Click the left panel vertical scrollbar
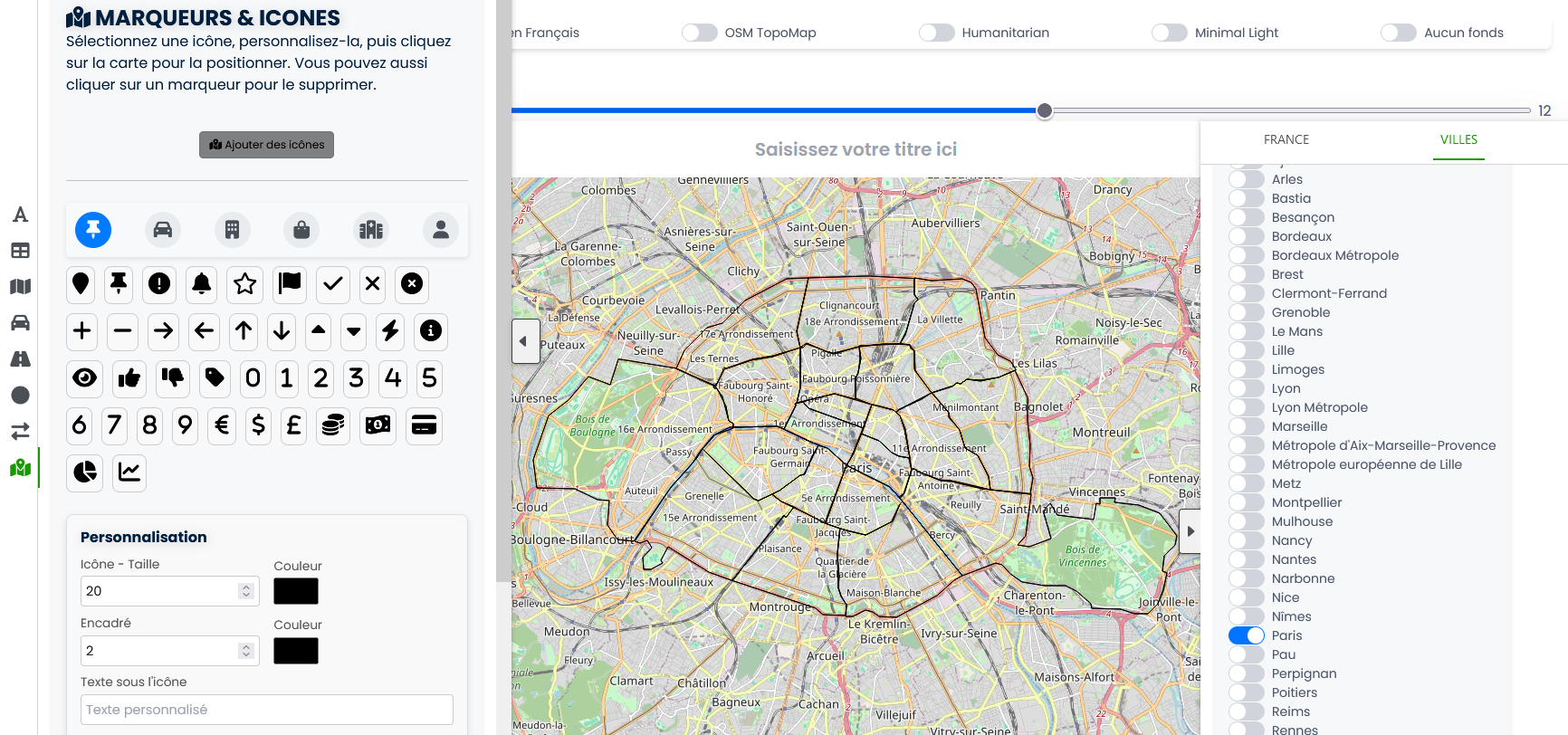The height and width of the screenshot is (735, 1568). coord(503,290)
